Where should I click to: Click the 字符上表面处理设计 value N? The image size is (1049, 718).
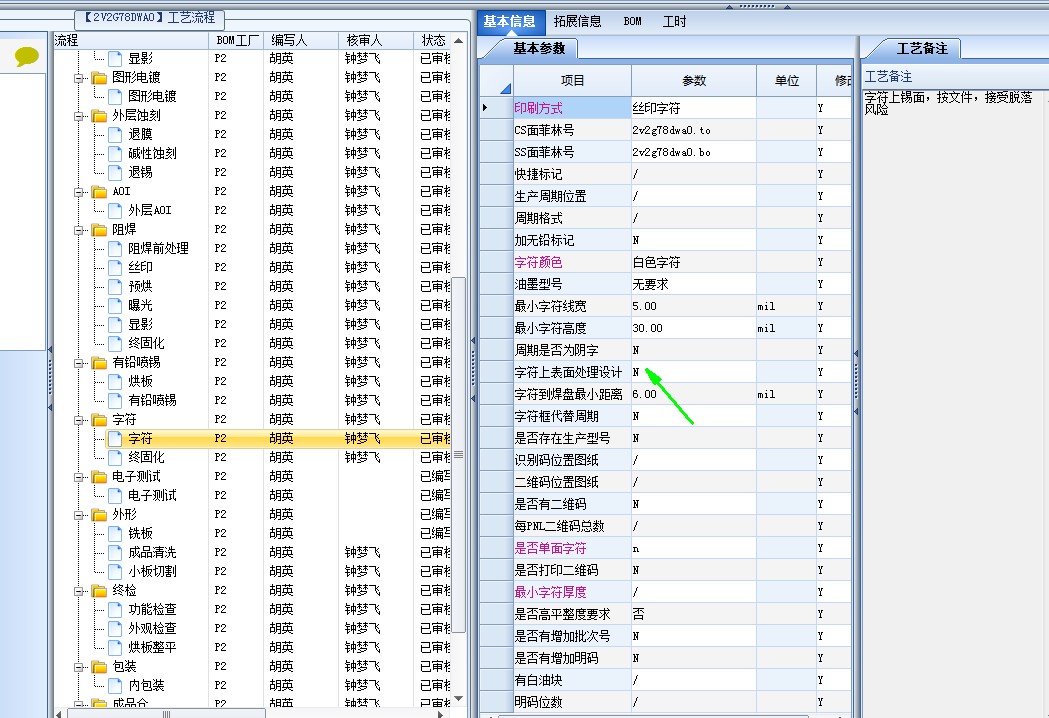coord(694,372)
